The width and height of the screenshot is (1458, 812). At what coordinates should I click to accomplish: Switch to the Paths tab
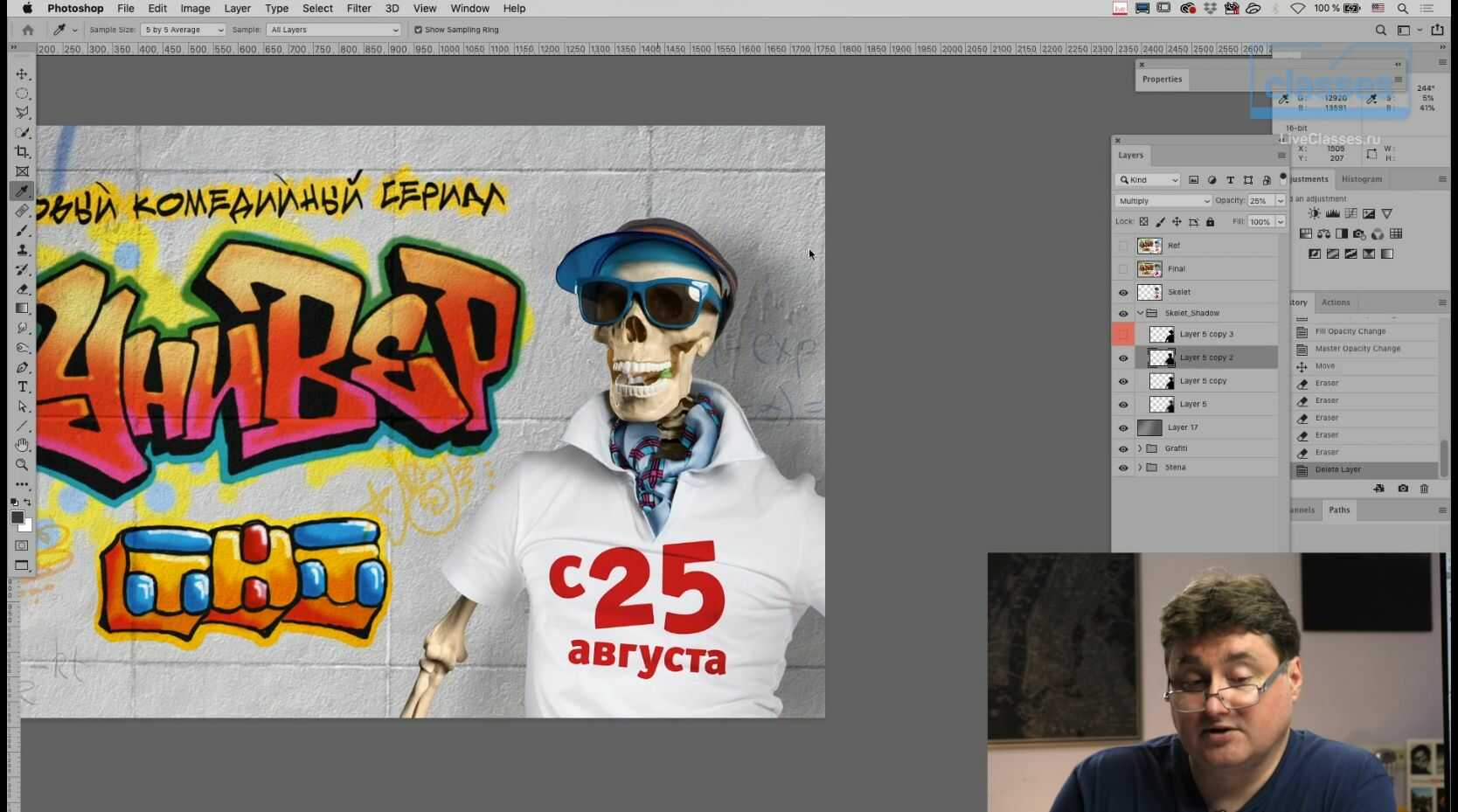1339,510
